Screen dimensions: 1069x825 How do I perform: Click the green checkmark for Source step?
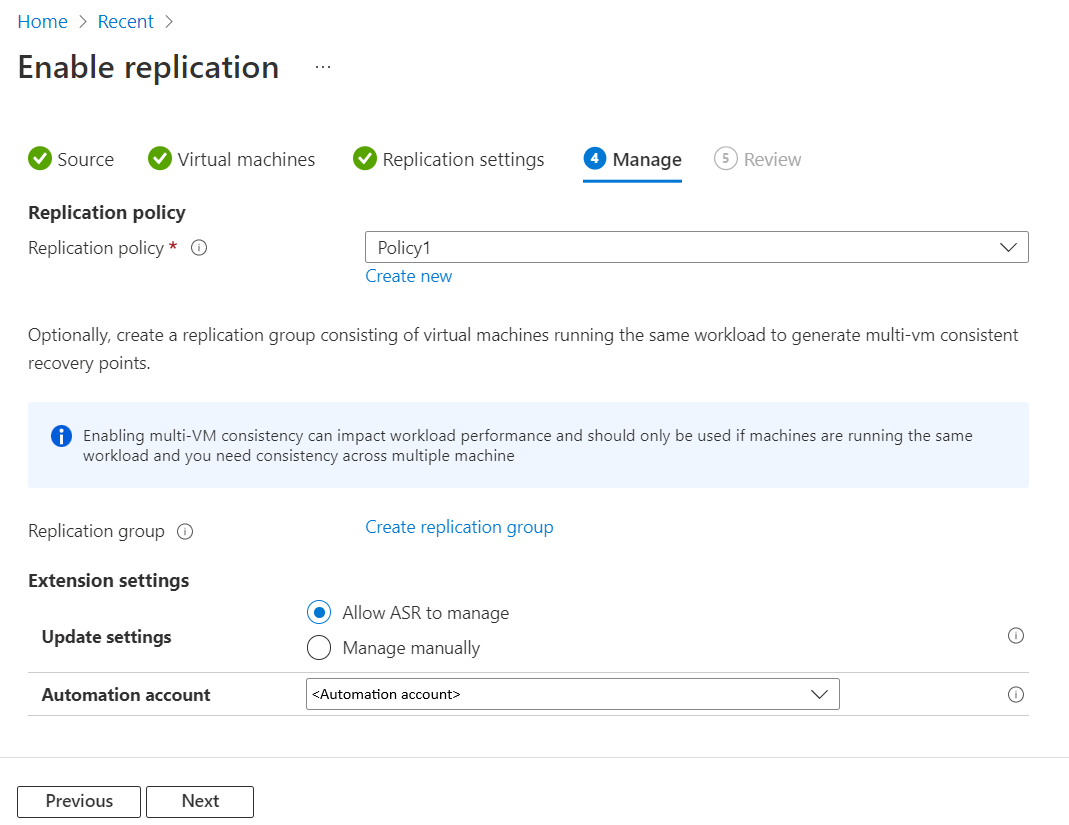(40, 158)
